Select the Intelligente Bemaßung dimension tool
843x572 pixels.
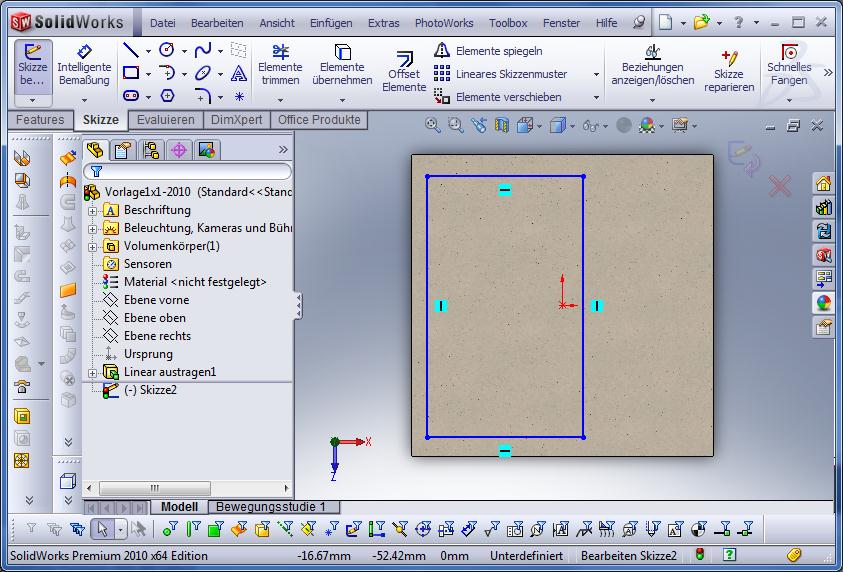pyautogui.click(x=84, y=65)
